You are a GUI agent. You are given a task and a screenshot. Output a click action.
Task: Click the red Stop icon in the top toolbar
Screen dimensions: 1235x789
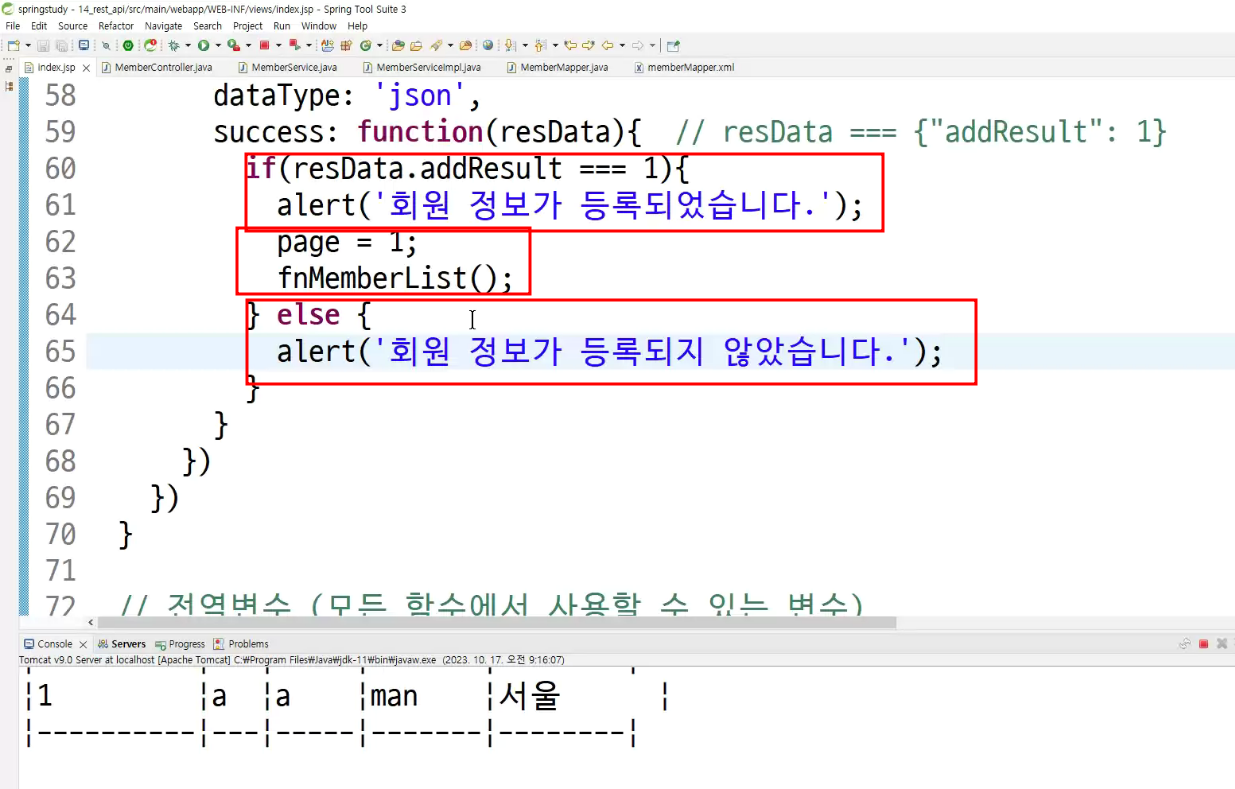tap(264, 45)
